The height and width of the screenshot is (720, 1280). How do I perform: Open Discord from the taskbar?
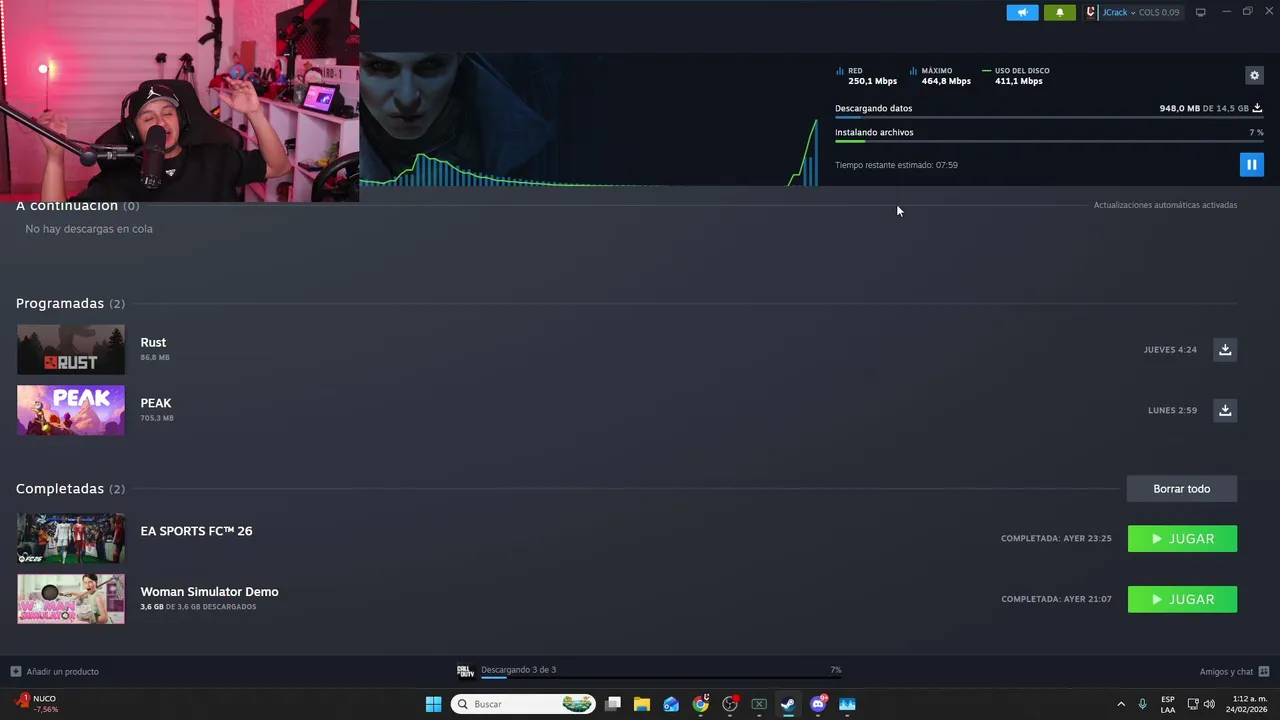(x=818, y=704)
